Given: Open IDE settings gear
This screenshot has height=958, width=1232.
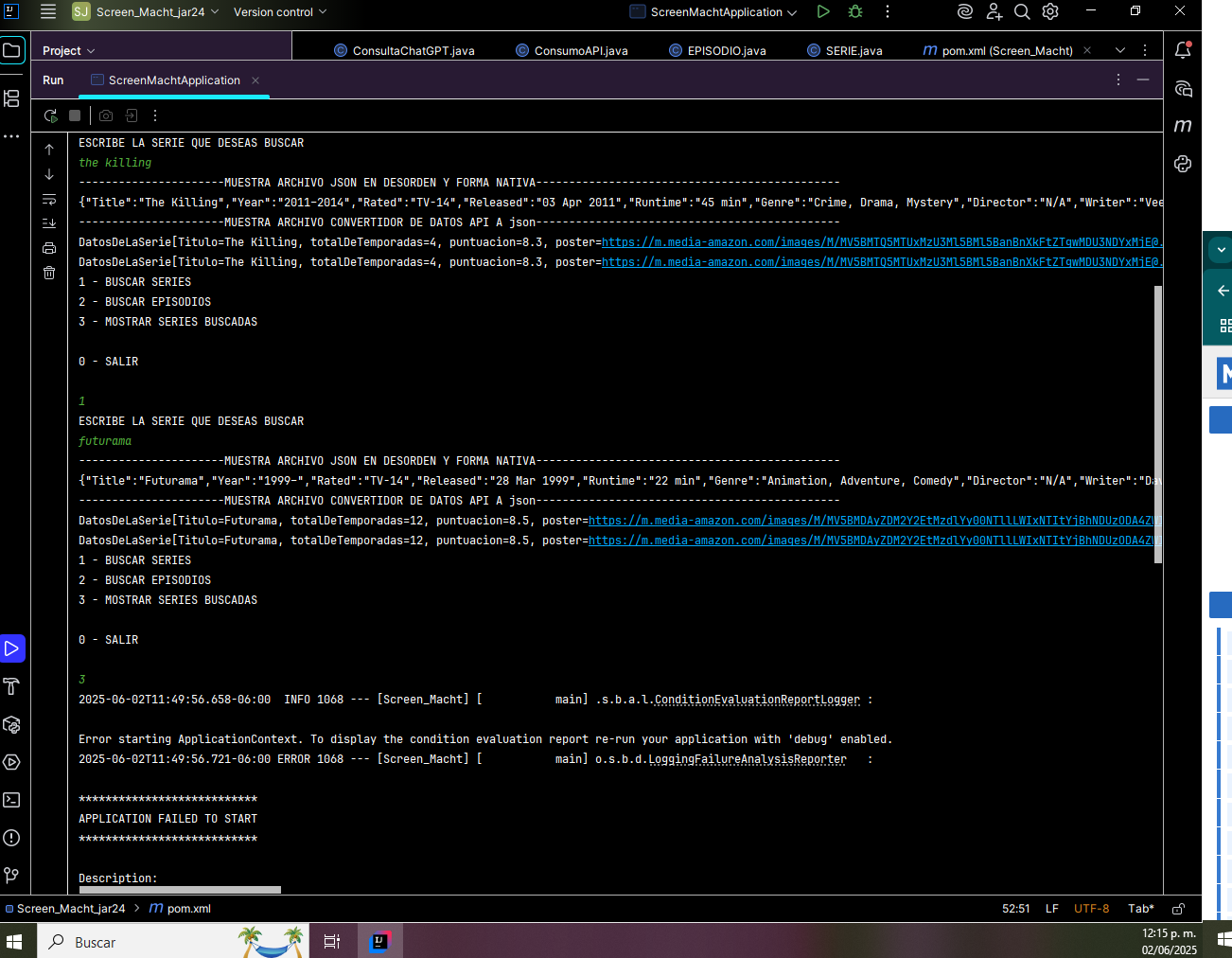Looking at the screenshot, I should [x=1050, y=11].
